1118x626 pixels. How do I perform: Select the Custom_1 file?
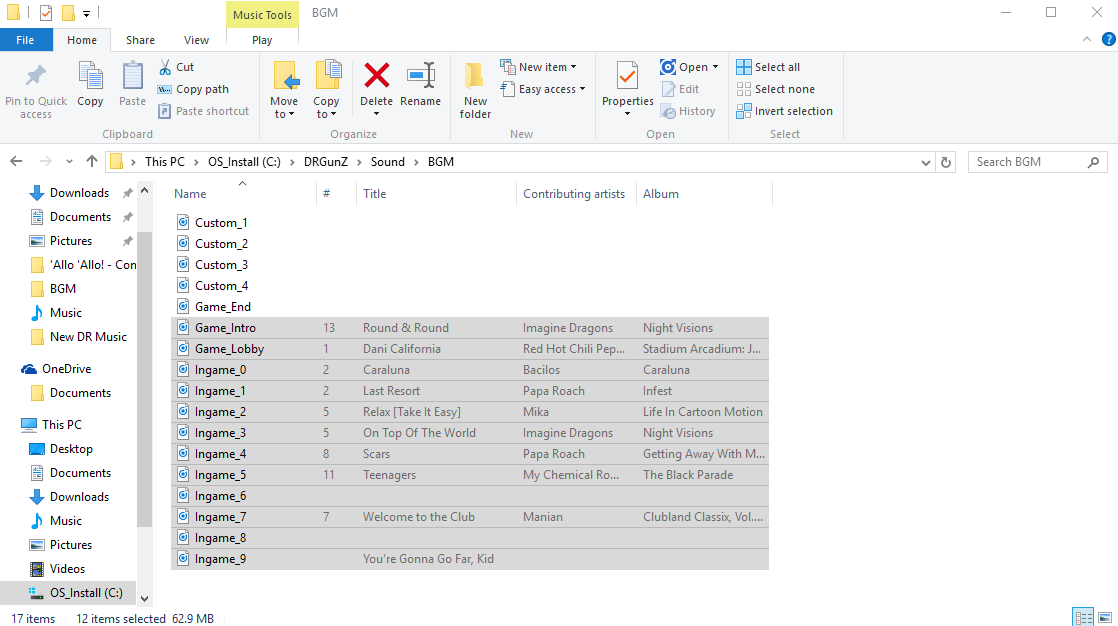[221, 222]
